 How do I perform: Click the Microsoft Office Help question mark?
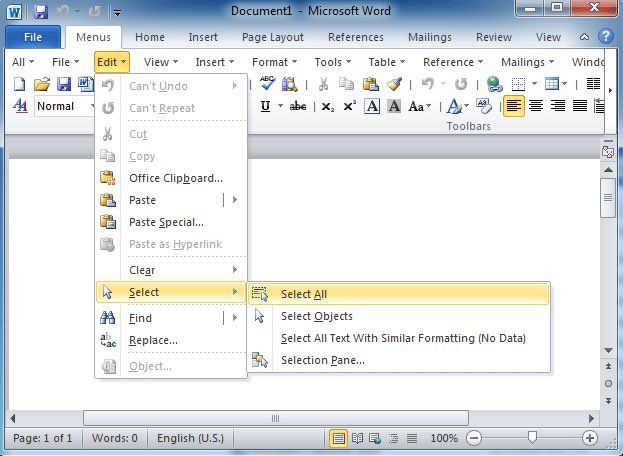605,37
